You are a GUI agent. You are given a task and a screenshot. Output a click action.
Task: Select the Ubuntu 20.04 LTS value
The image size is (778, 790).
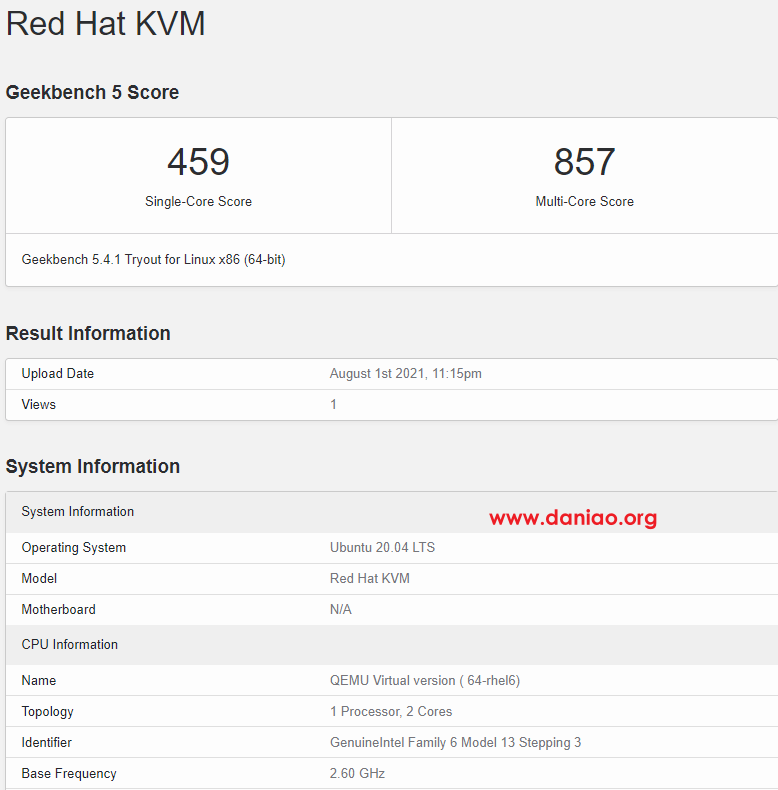[382, 548]
